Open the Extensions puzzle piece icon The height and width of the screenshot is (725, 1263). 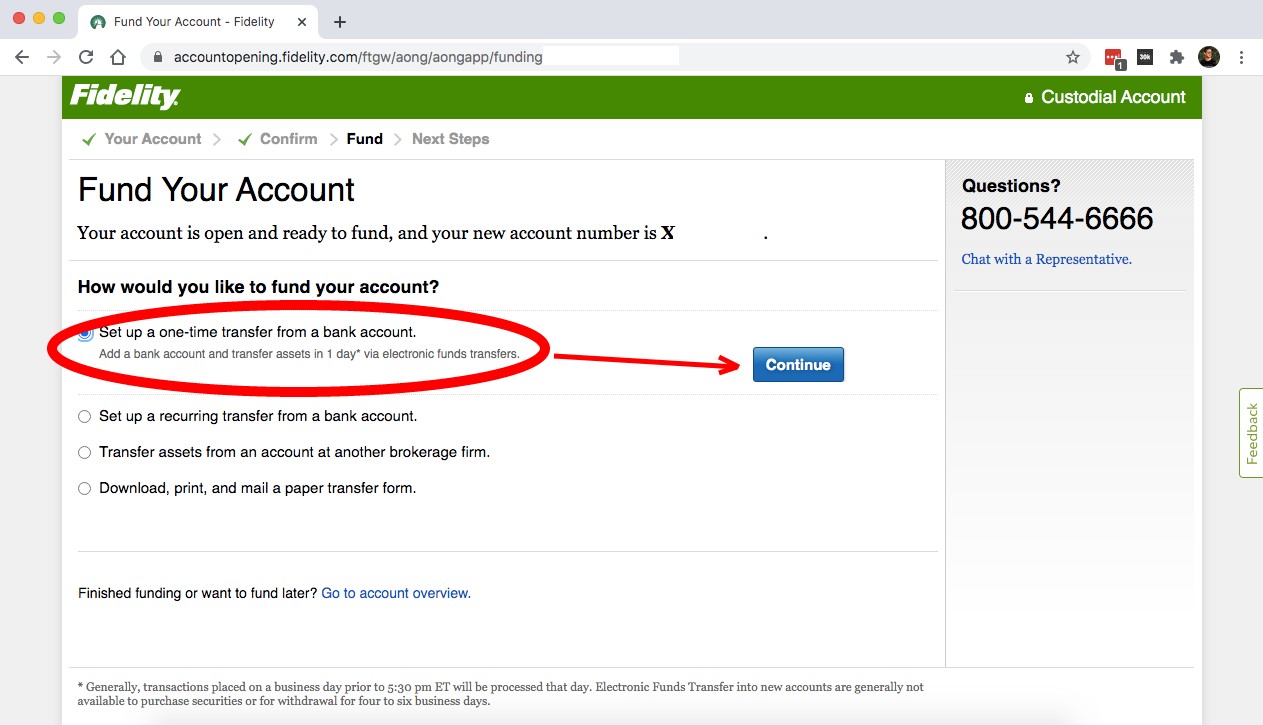pos(1177,57)
